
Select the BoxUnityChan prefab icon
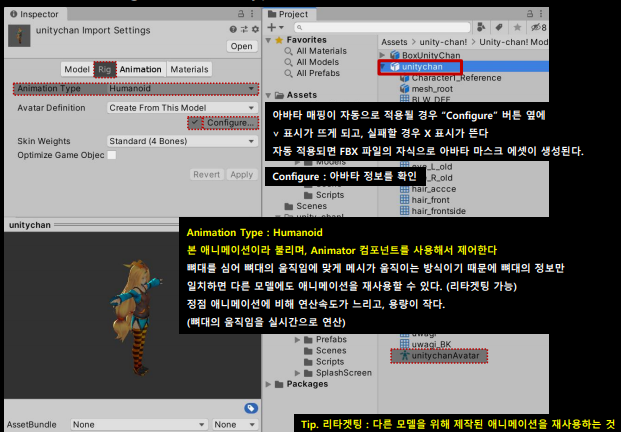click(x=394, y=55)
